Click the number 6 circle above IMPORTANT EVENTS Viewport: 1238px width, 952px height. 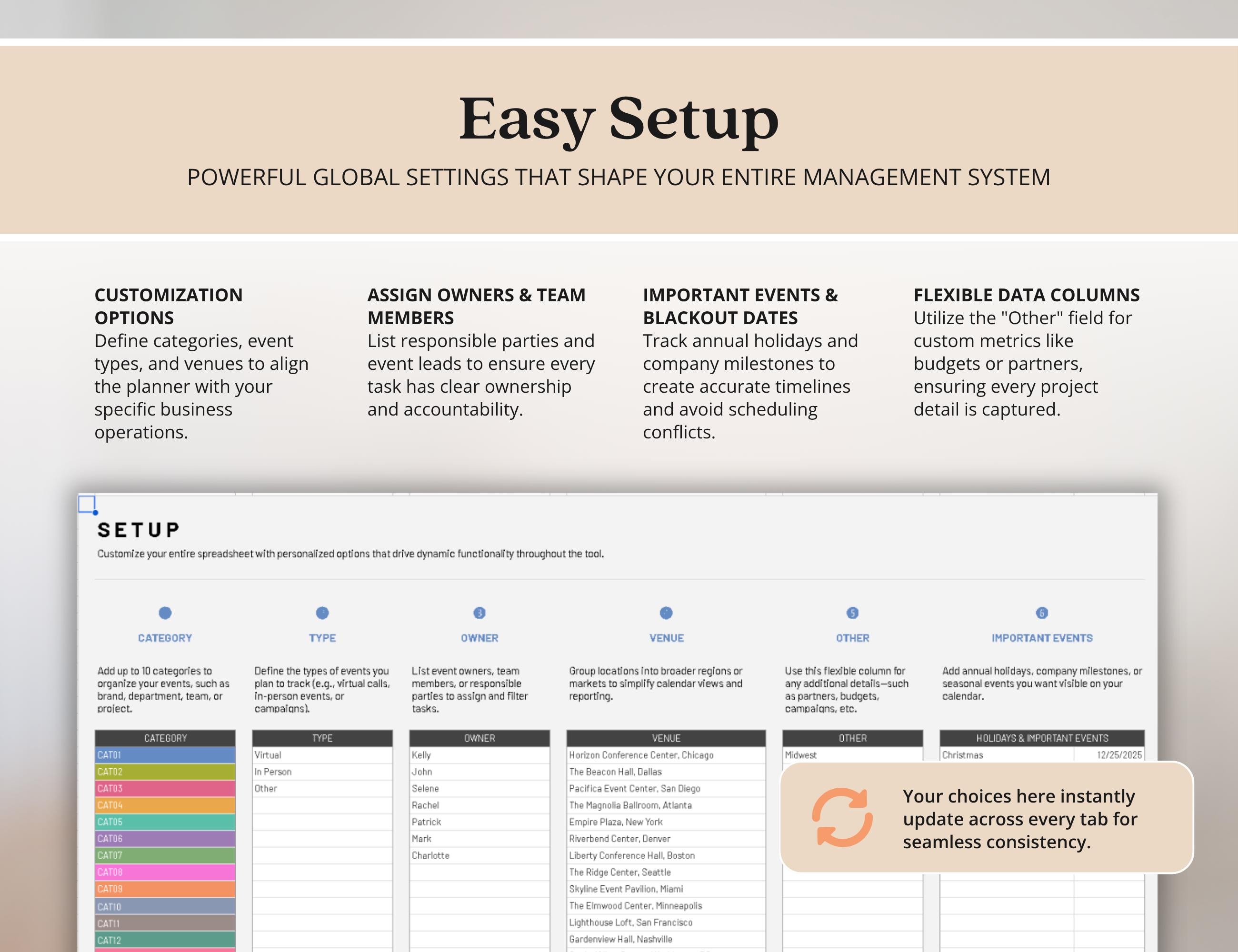coord(1042,613)
